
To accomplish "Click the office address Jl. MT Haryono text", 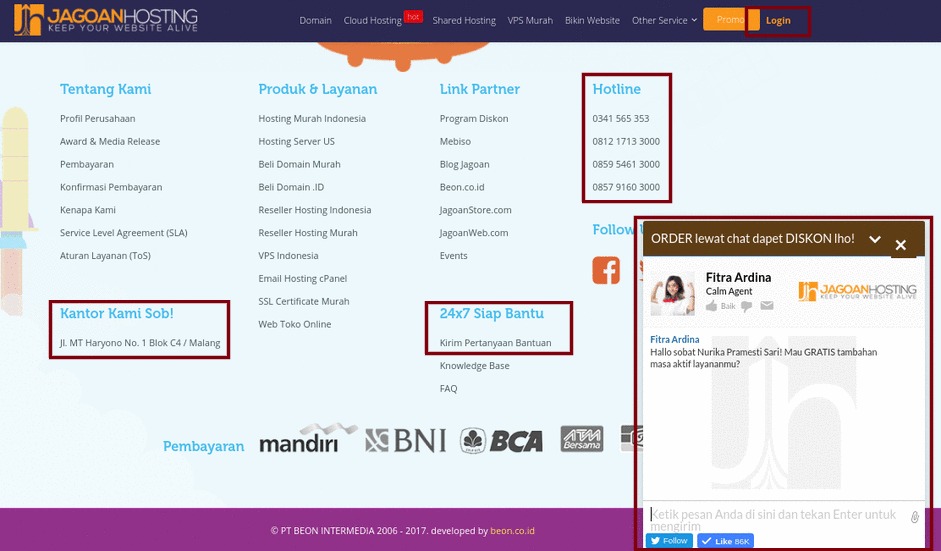I will point(140,343).
